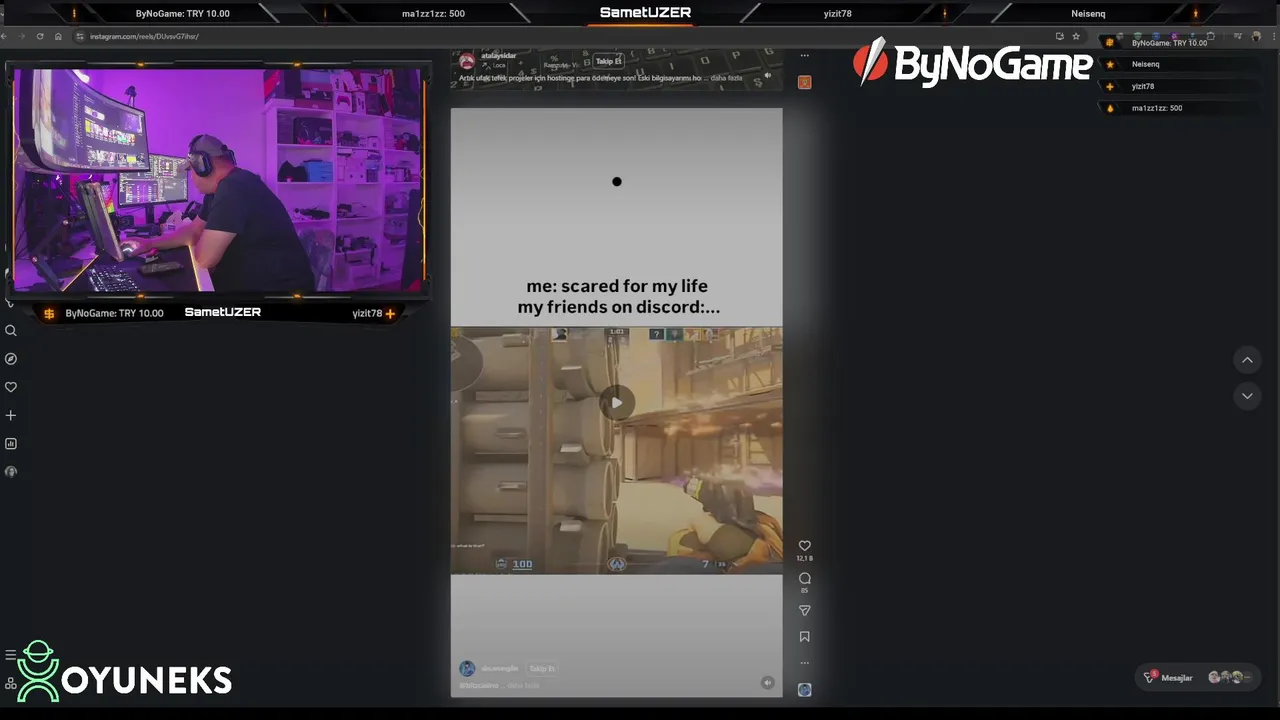Screen dimensions: 1280x720
Task: Bookmark this page with the star
Action: click(1076, 36)
